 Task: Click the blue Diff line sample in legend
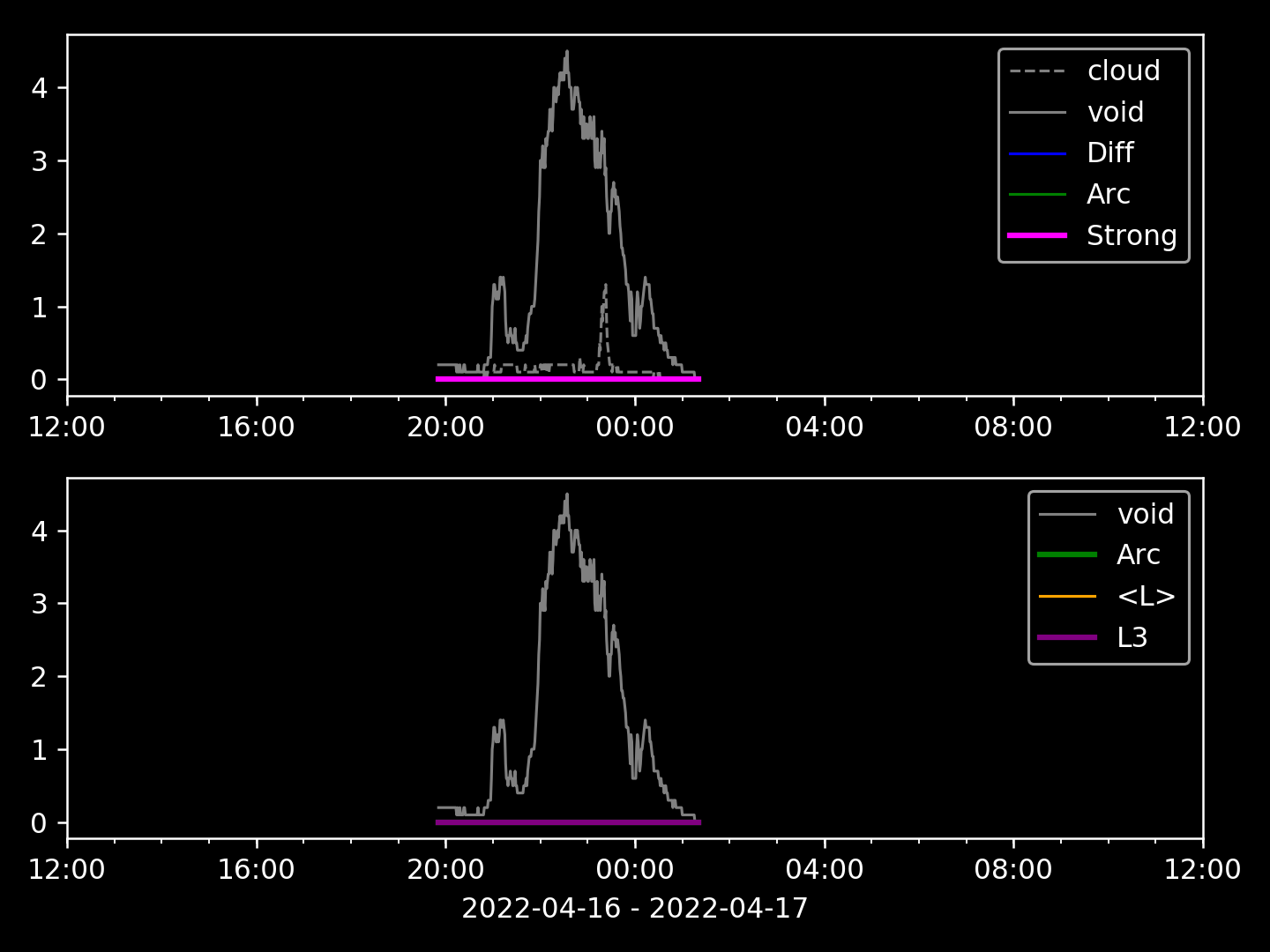coord(1037,153)
